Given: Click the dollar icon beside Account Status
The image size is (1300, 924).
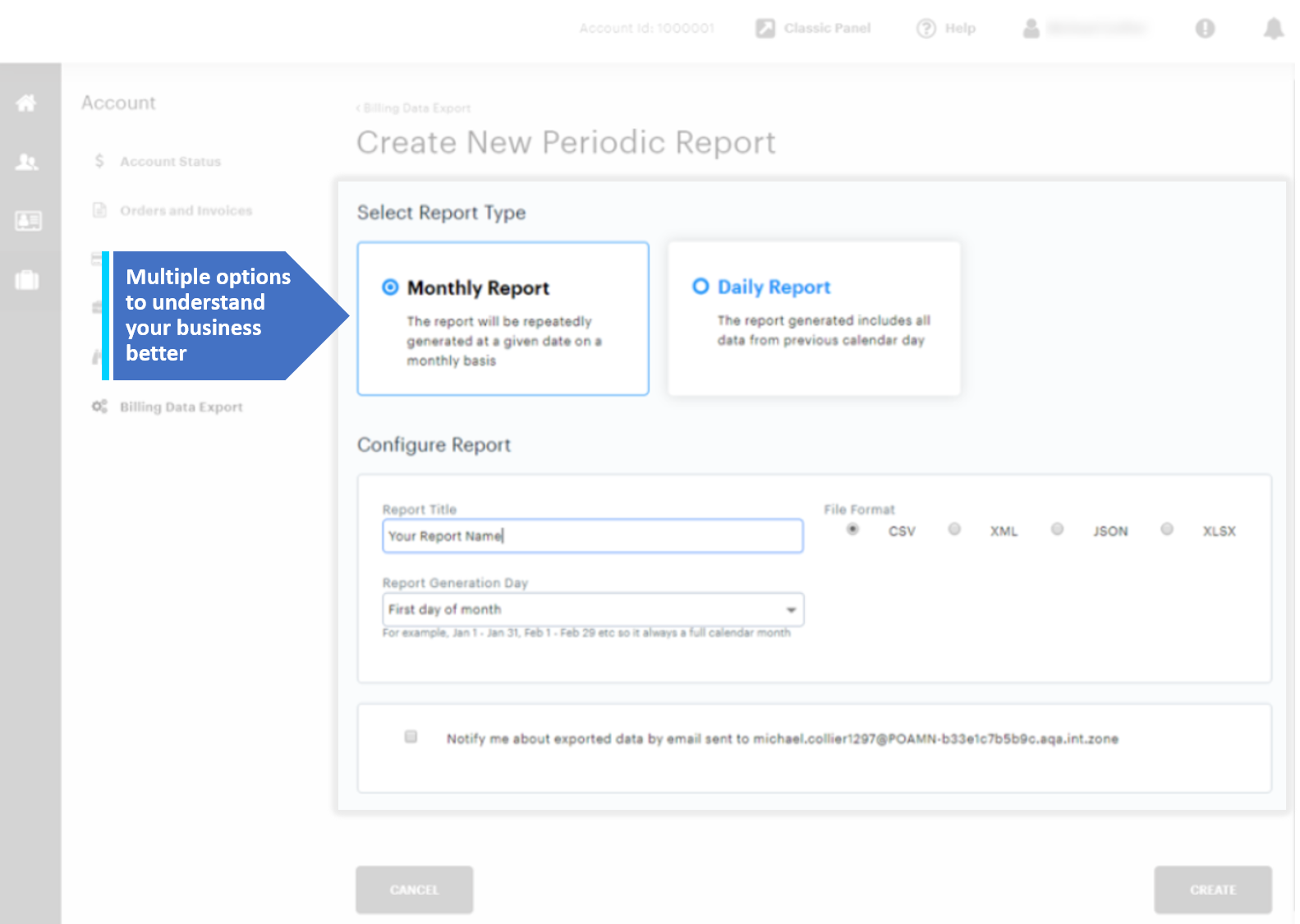Looking at the screenshot, I should pyautogui.click(x=99, y=161).
